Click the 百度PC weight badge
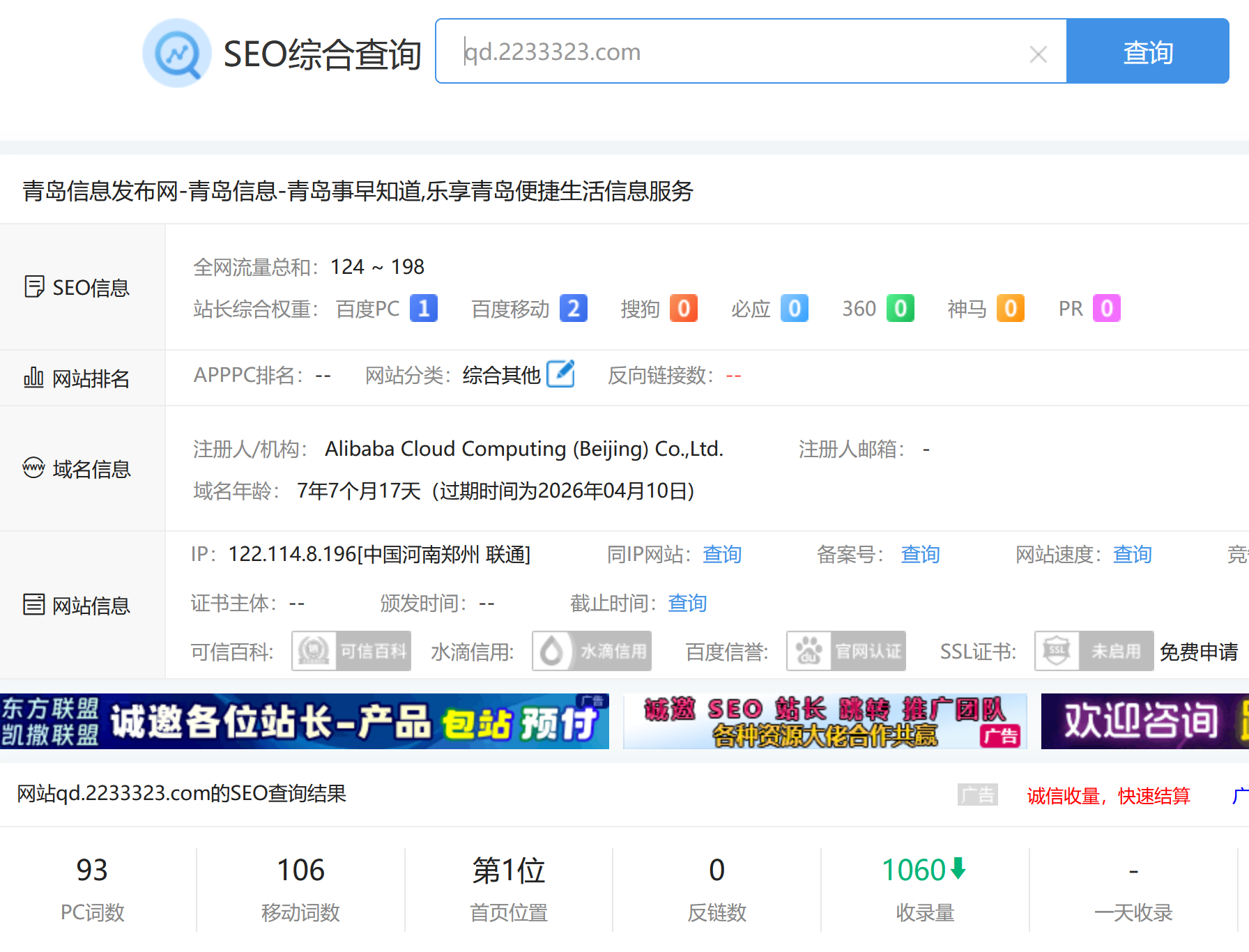This screenshot has height=952, width=1249. tap(423, 308)
